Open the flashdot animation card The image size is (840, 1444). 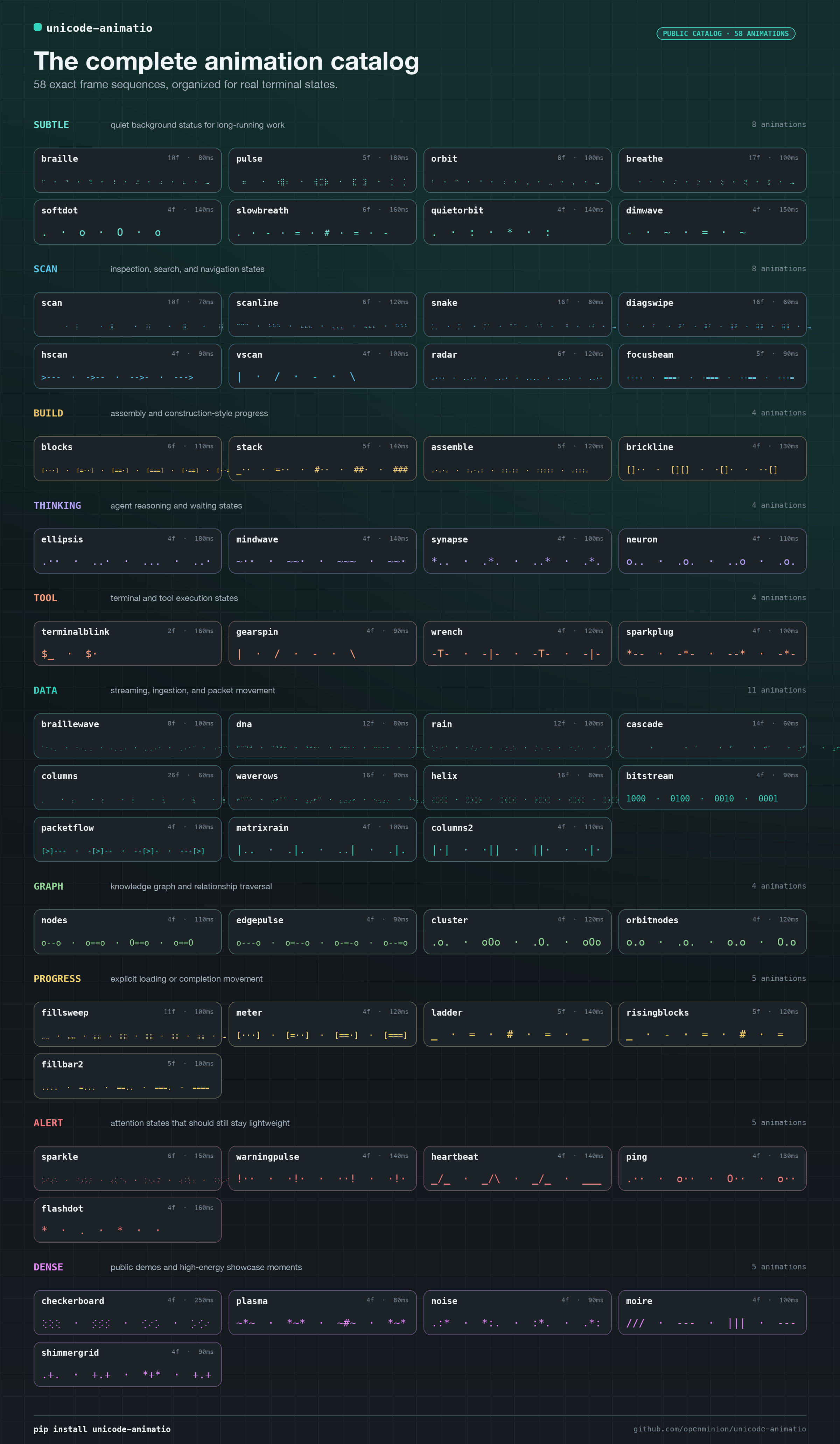128,1220
